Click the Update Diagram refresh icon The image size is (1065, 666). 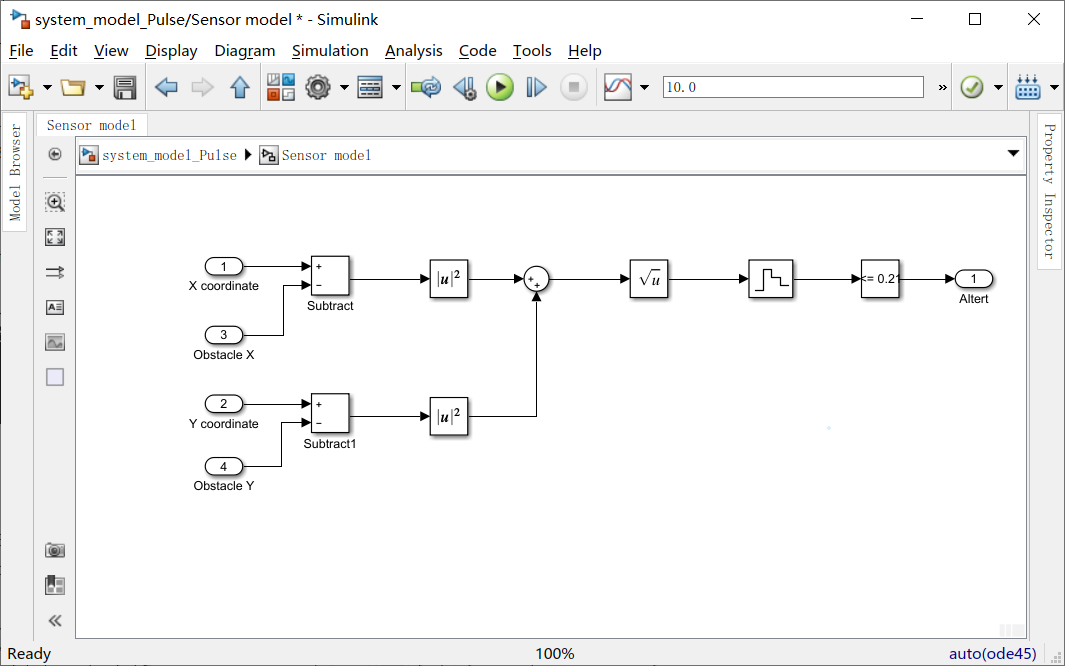(x=426, y=87)
